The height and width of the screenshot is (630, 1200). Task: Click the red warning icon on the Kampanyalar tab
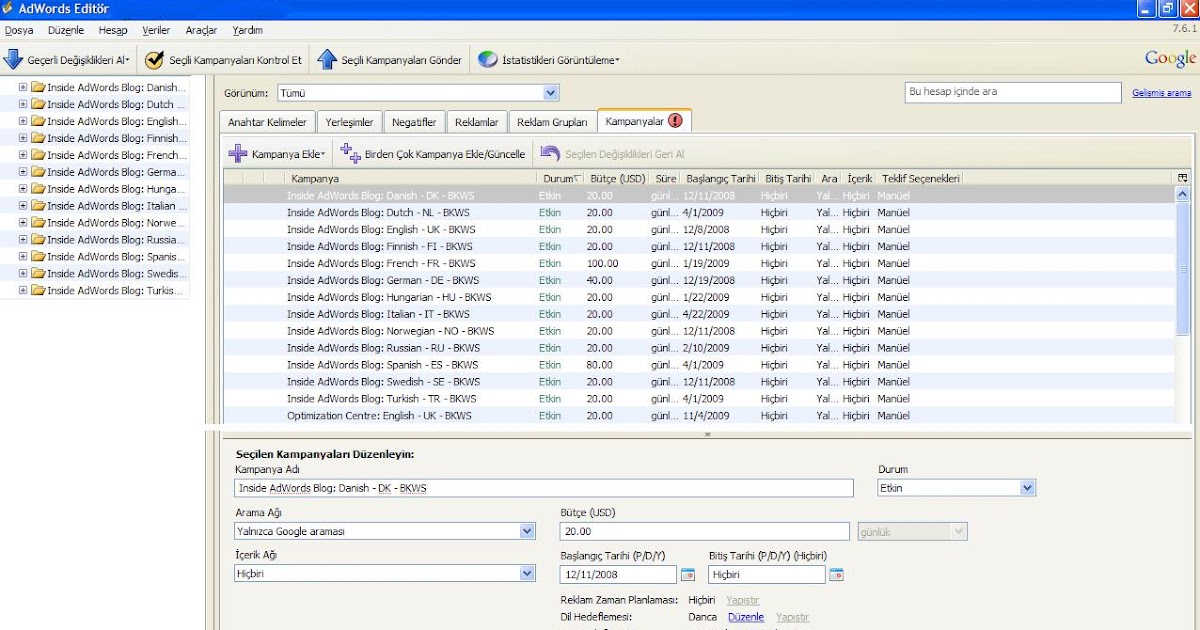coord(675,121)
